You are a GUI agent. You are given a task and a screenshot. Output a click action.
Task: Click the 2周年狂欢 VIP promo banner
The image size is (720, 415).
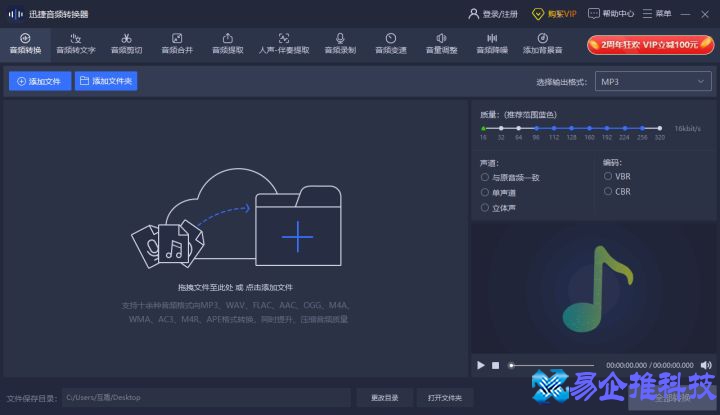tap(650, 45)
